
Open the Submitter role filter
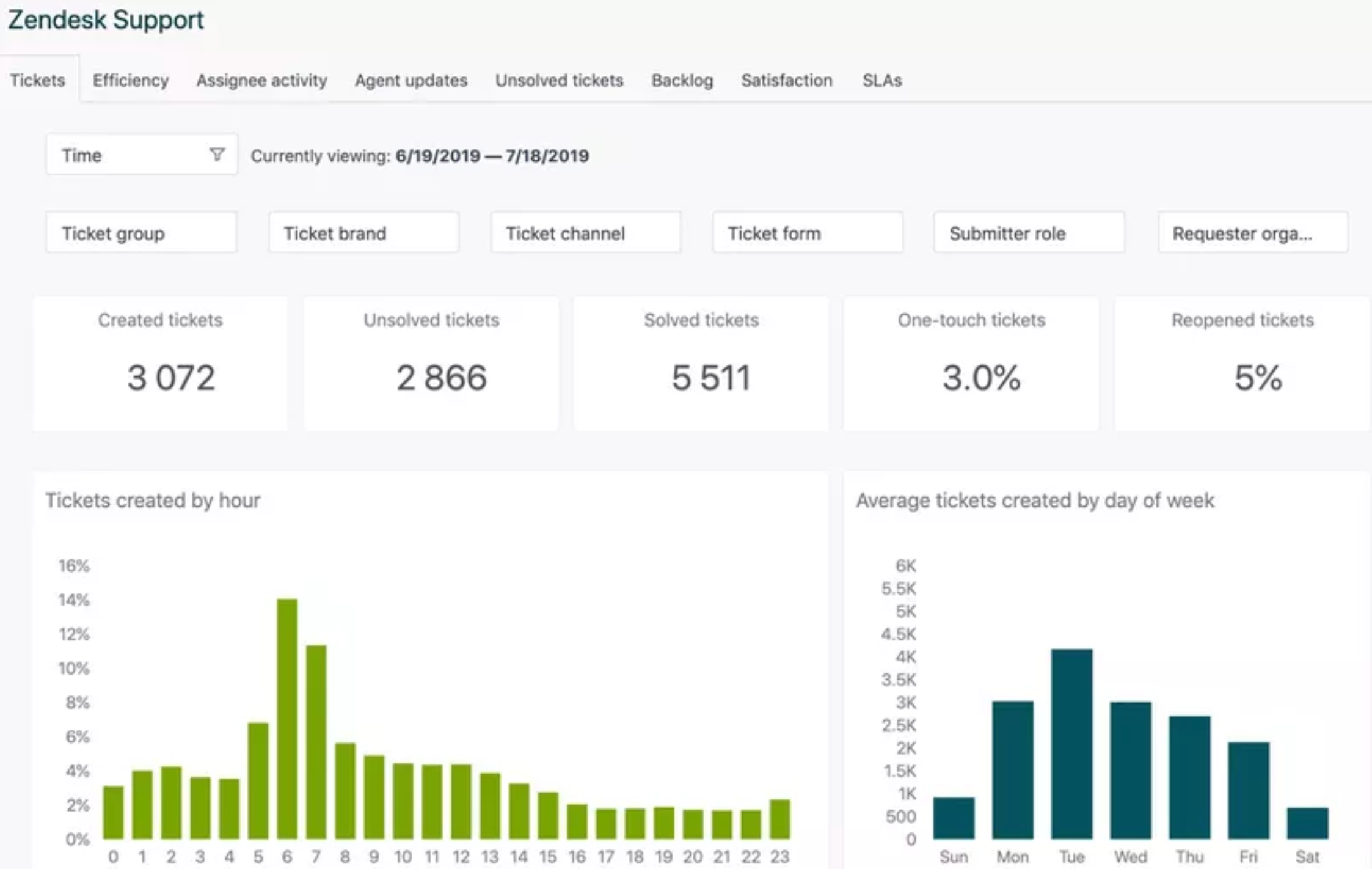[x=1029, y=233]
